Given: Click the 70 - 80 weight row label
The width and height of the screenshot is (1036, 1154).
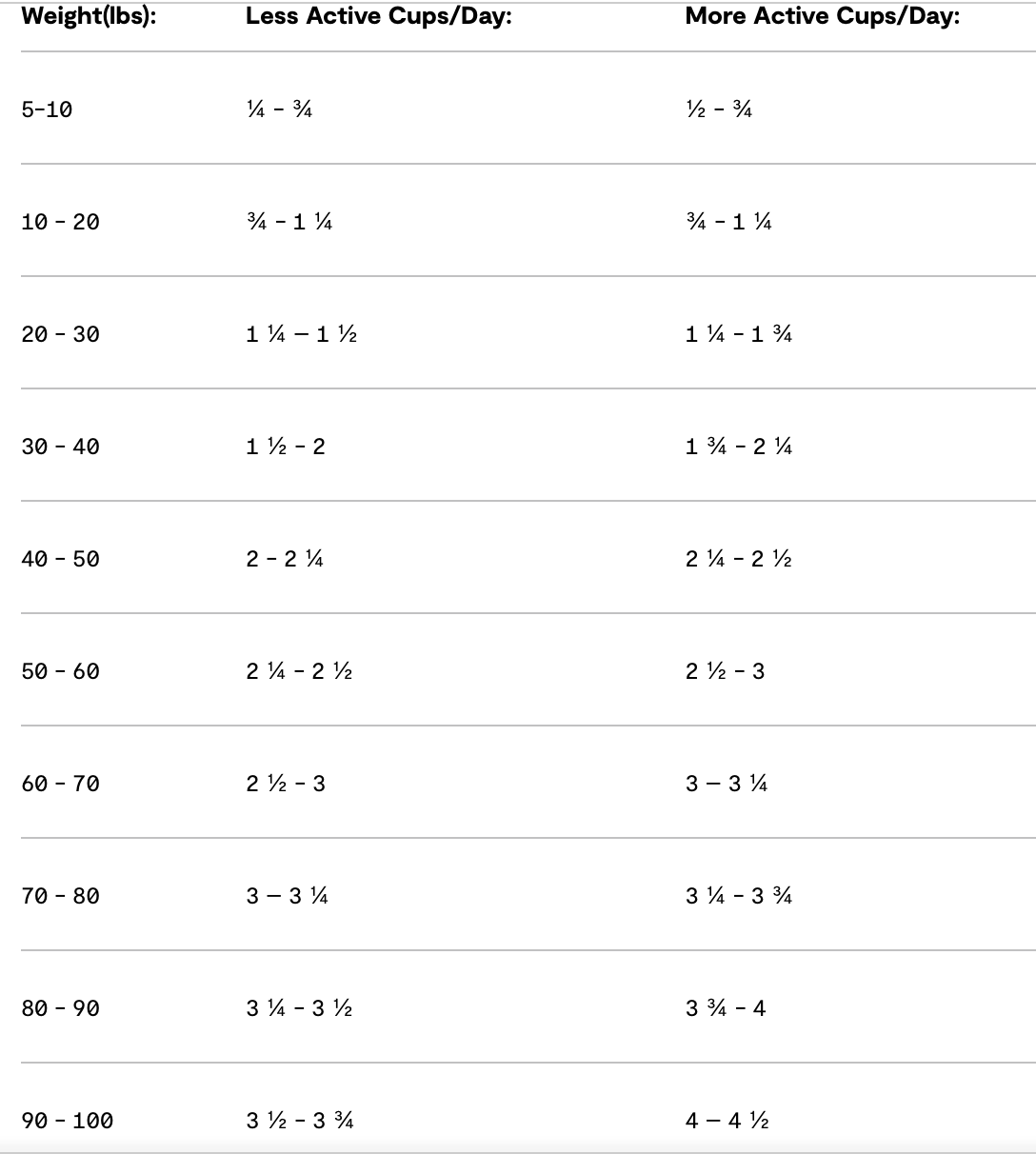Looking at the screenshot, I should [60, 896].
